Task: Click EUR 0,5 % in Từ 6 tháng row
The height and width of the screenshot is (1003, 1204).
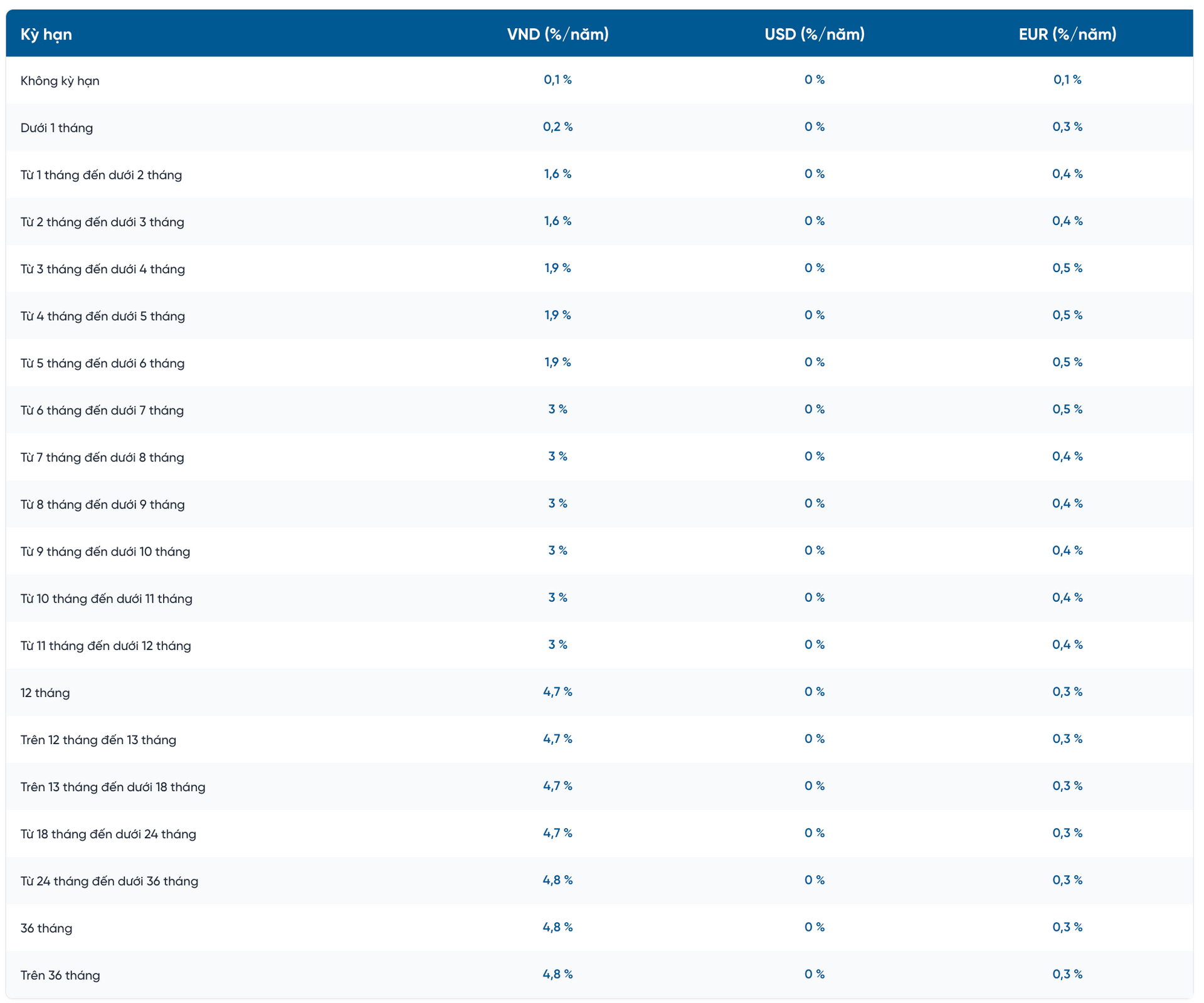Action: click(x=1067, y=409)
